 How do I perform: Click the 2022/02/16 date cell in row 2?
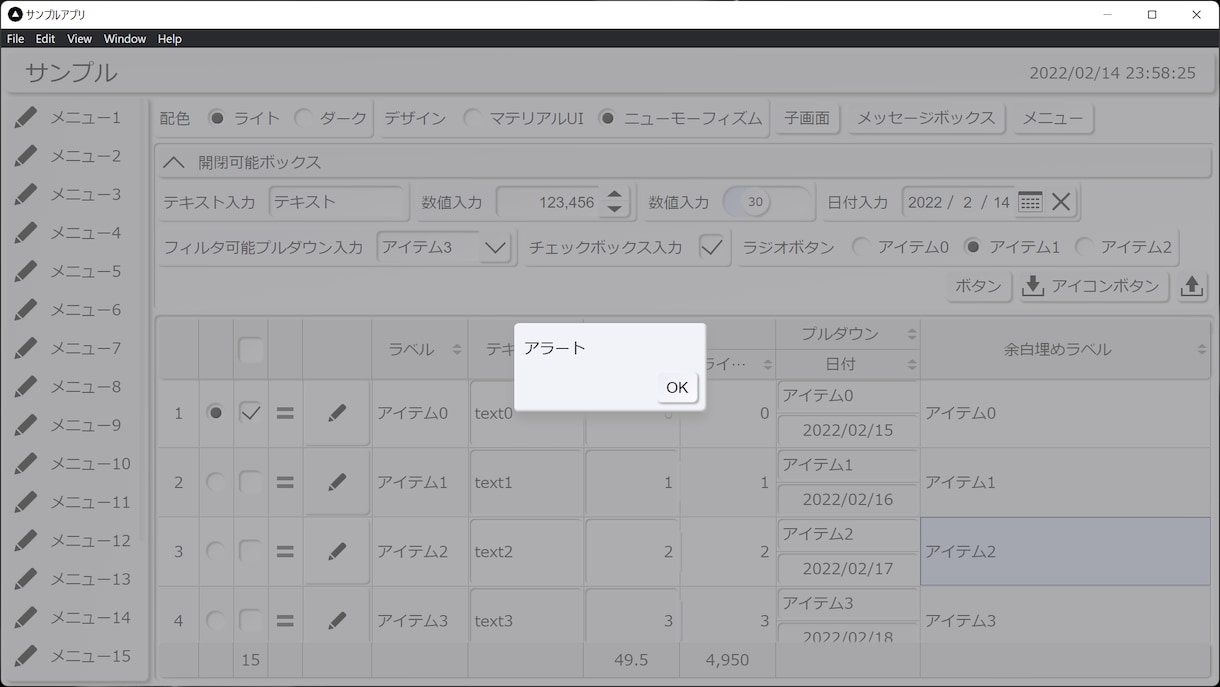tap(847, 499)
